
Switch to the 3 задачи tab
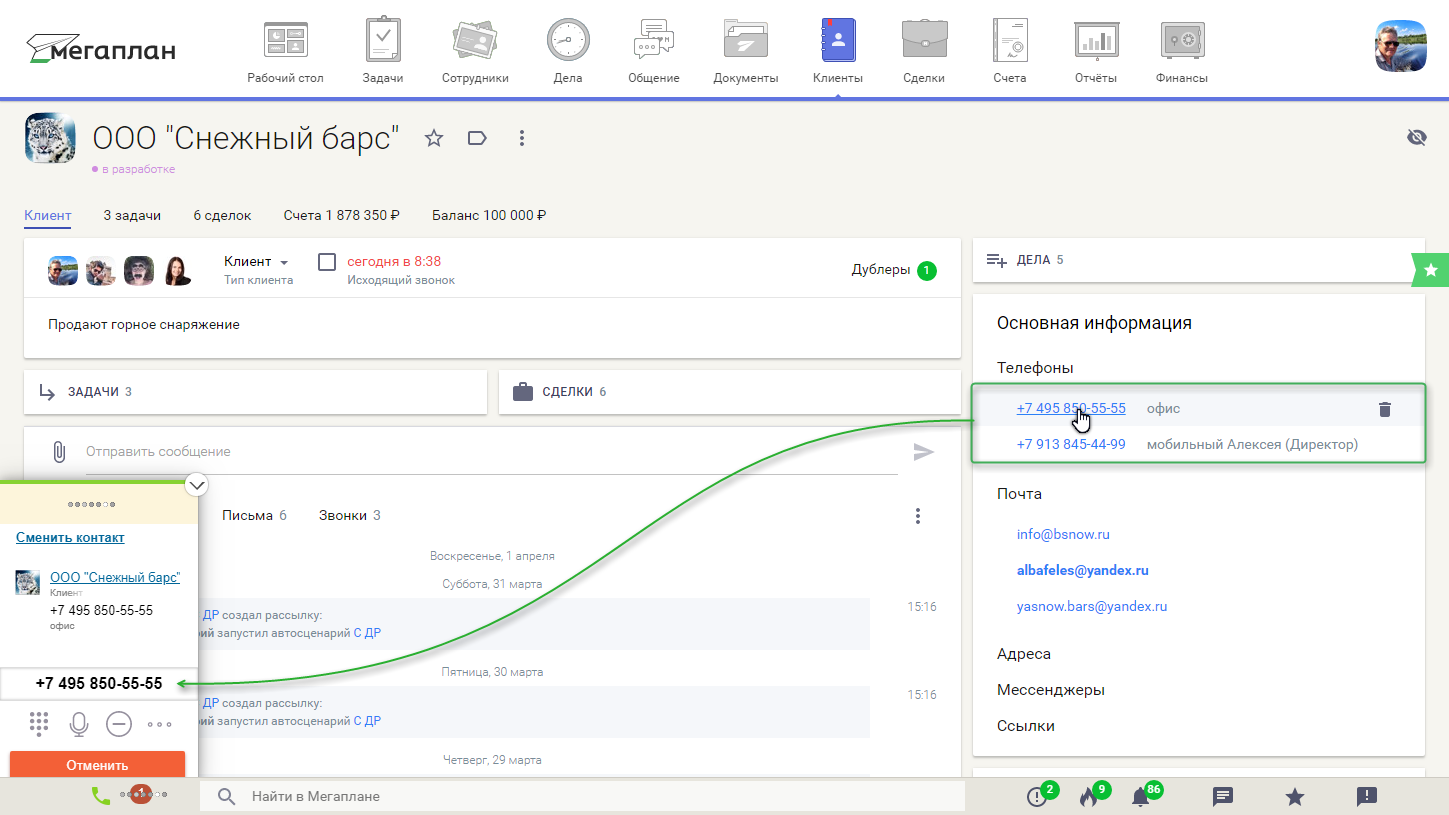pyautogui.click(x=132, y=215)
